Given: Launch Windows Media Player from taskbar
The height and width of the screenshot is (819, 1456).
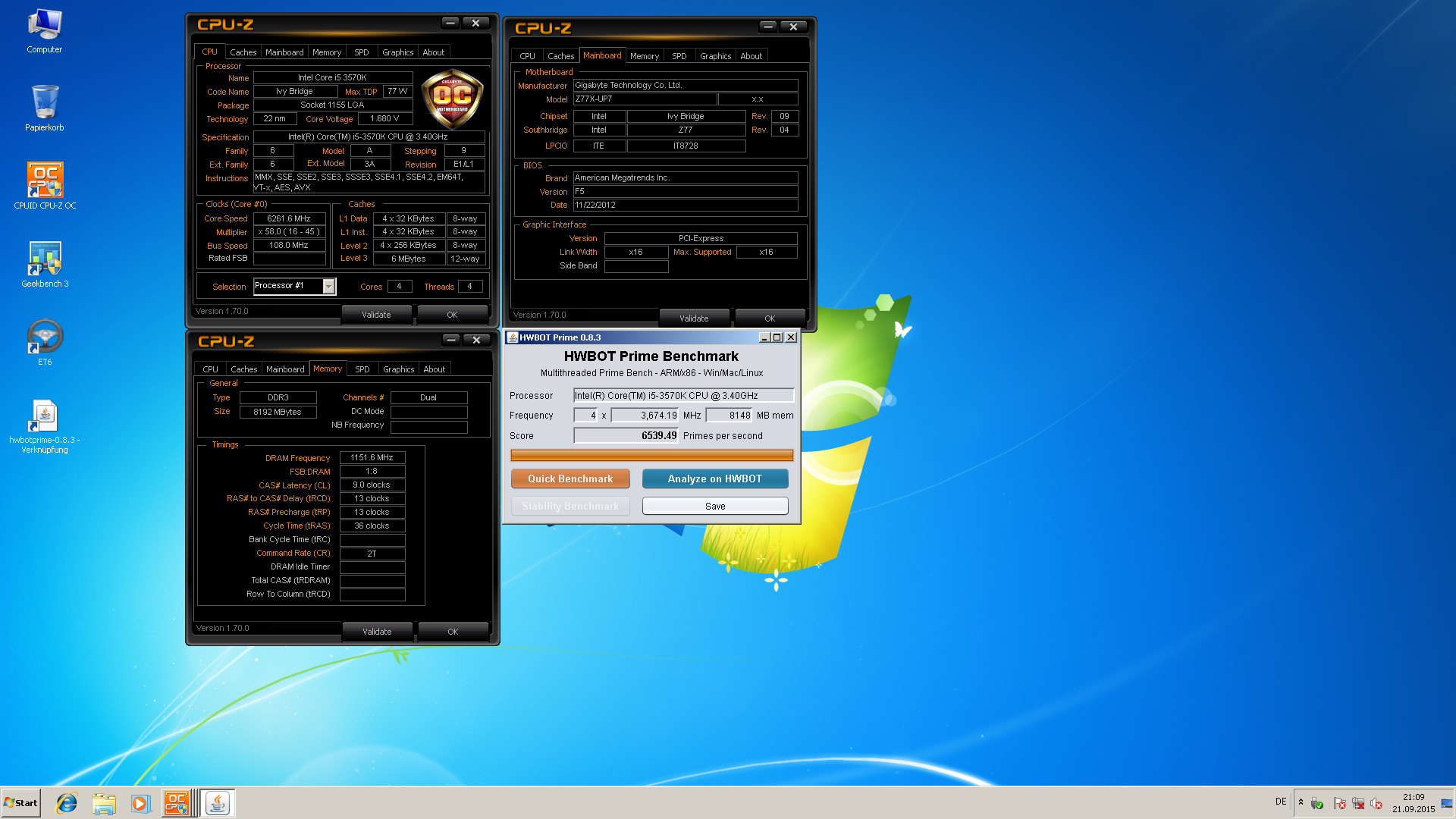Looking at the screenshot, I should click(140, 803).
